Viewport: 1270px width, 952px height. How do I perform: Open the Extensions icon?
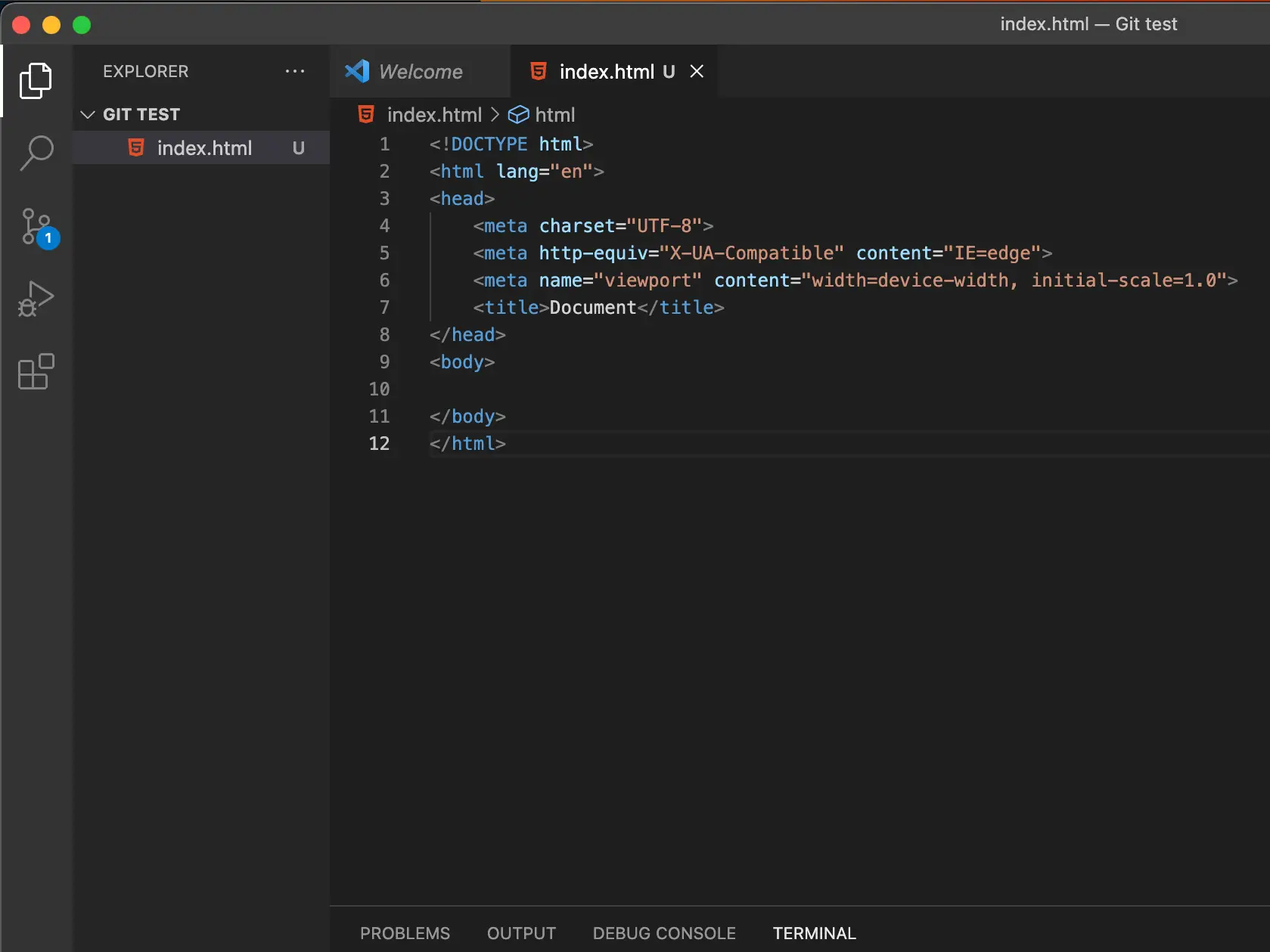[35, 372]
